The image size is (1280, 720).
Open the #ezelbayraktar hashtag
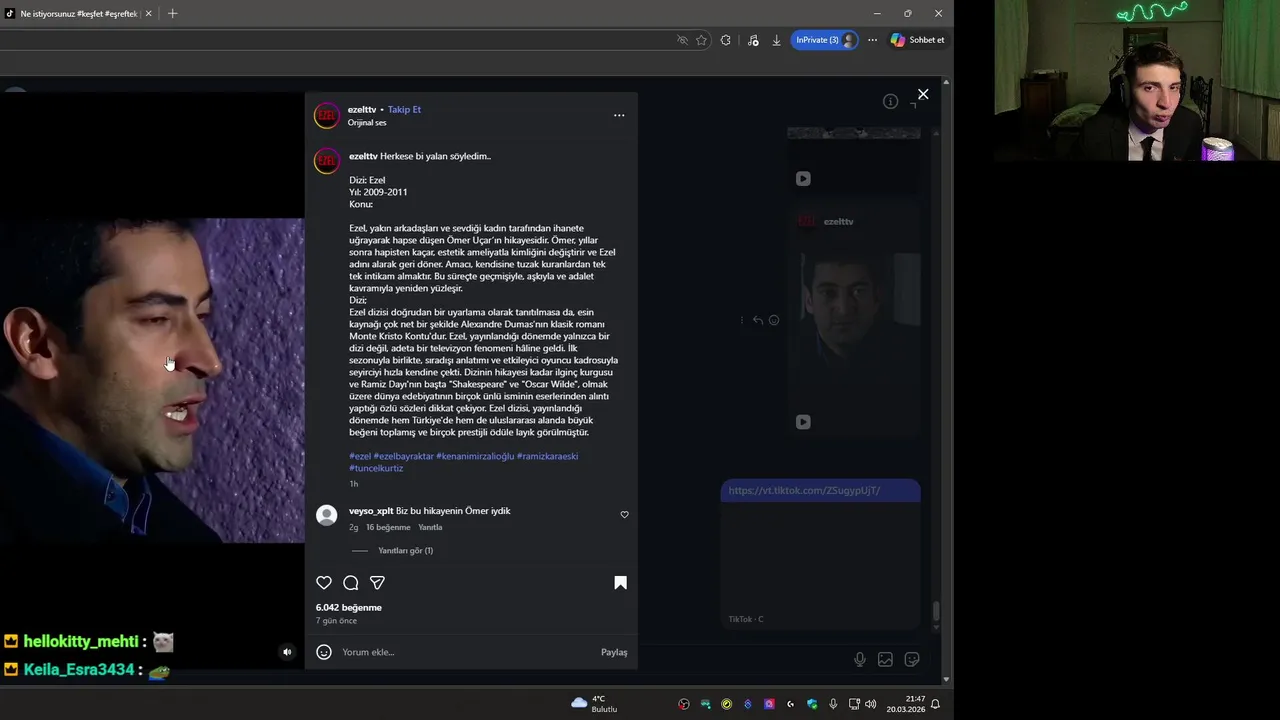click(404, 456)
